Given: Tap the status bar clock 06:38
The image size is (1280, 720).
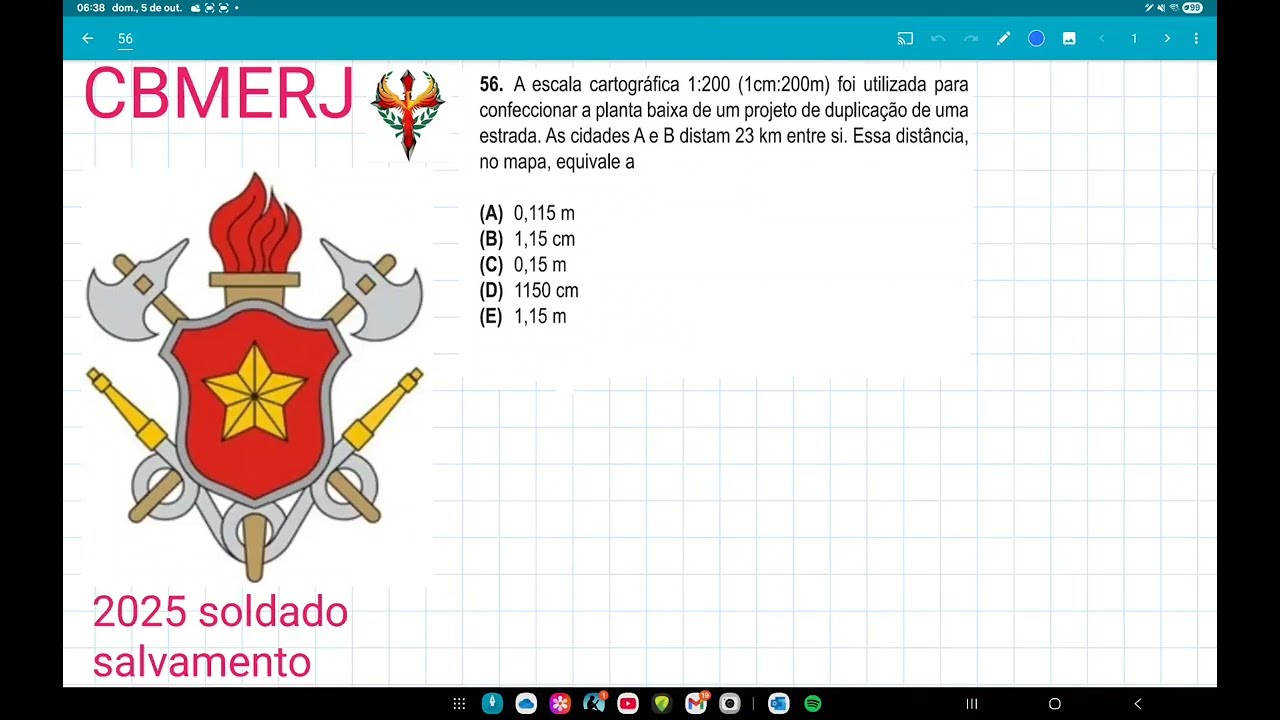Looking at the screenshot, I should coord(91,7).
